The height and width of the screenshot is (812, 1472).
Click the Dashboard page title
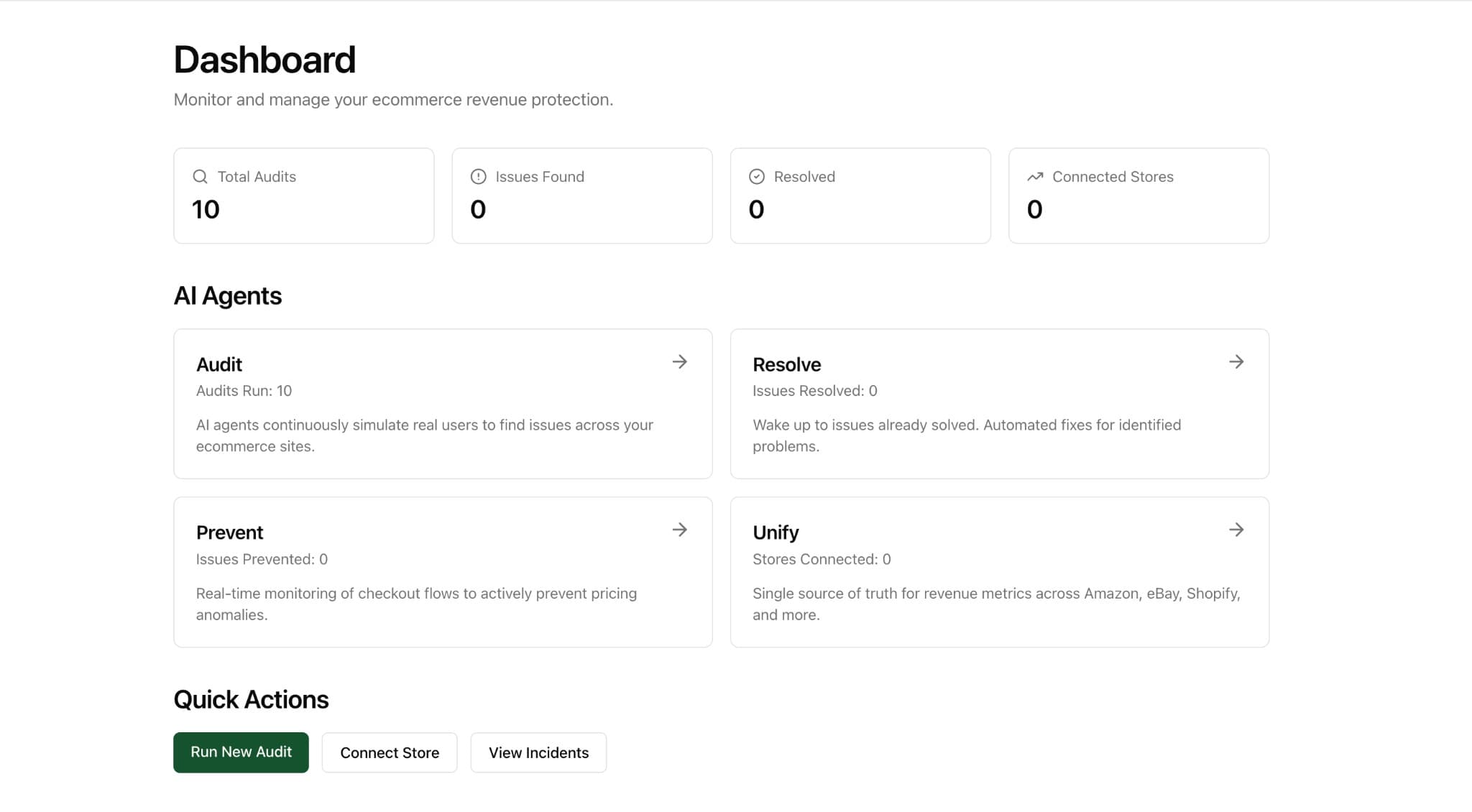point(264,59)
